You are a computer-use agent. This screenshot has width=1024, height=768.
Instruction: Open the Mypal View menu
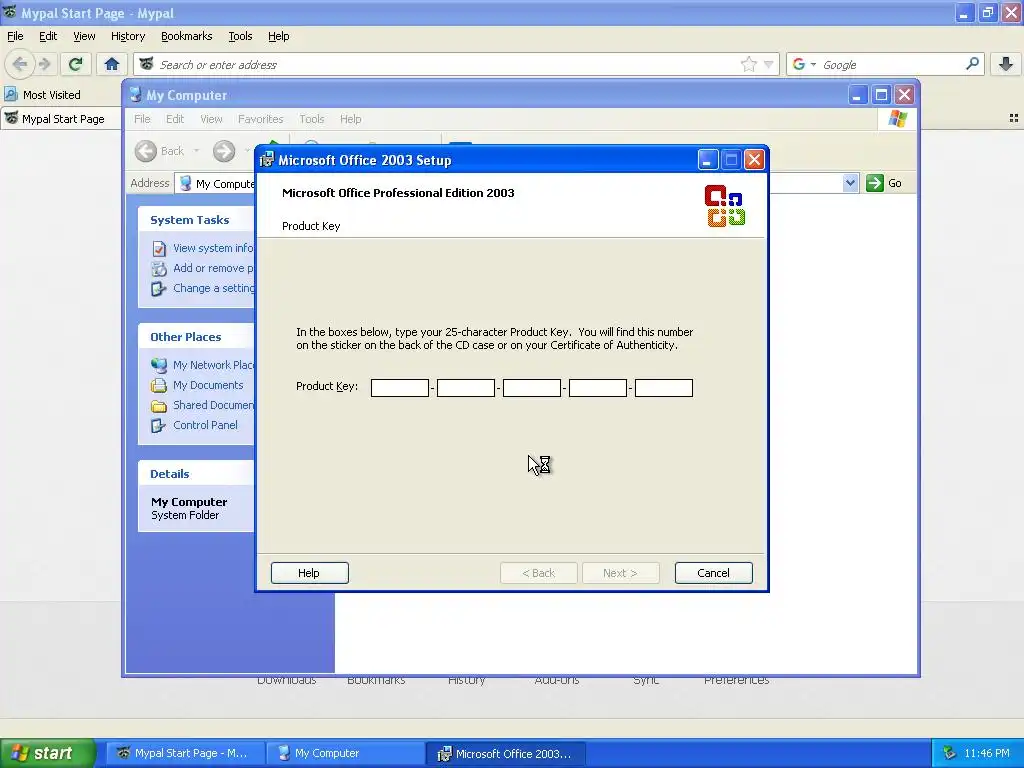click(x=84, y=36)
